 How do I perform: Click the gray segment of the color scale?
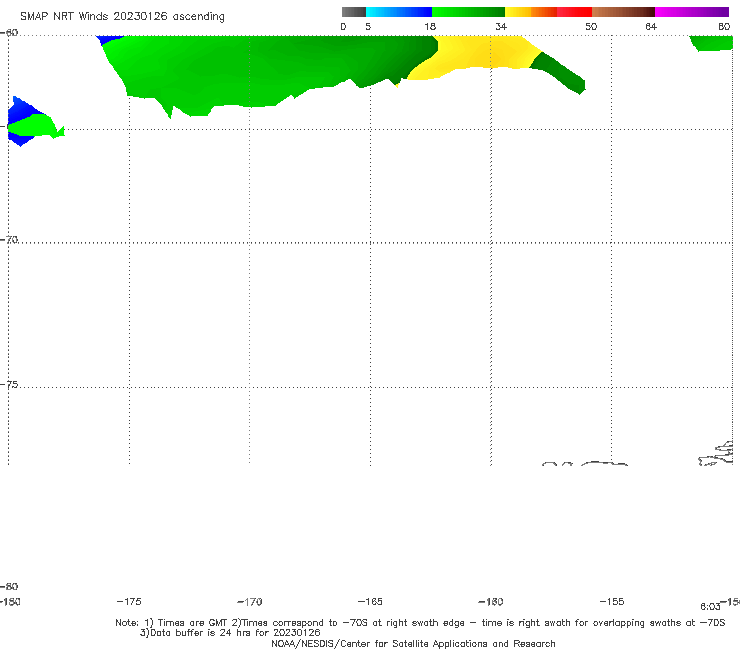coord(353,12)
